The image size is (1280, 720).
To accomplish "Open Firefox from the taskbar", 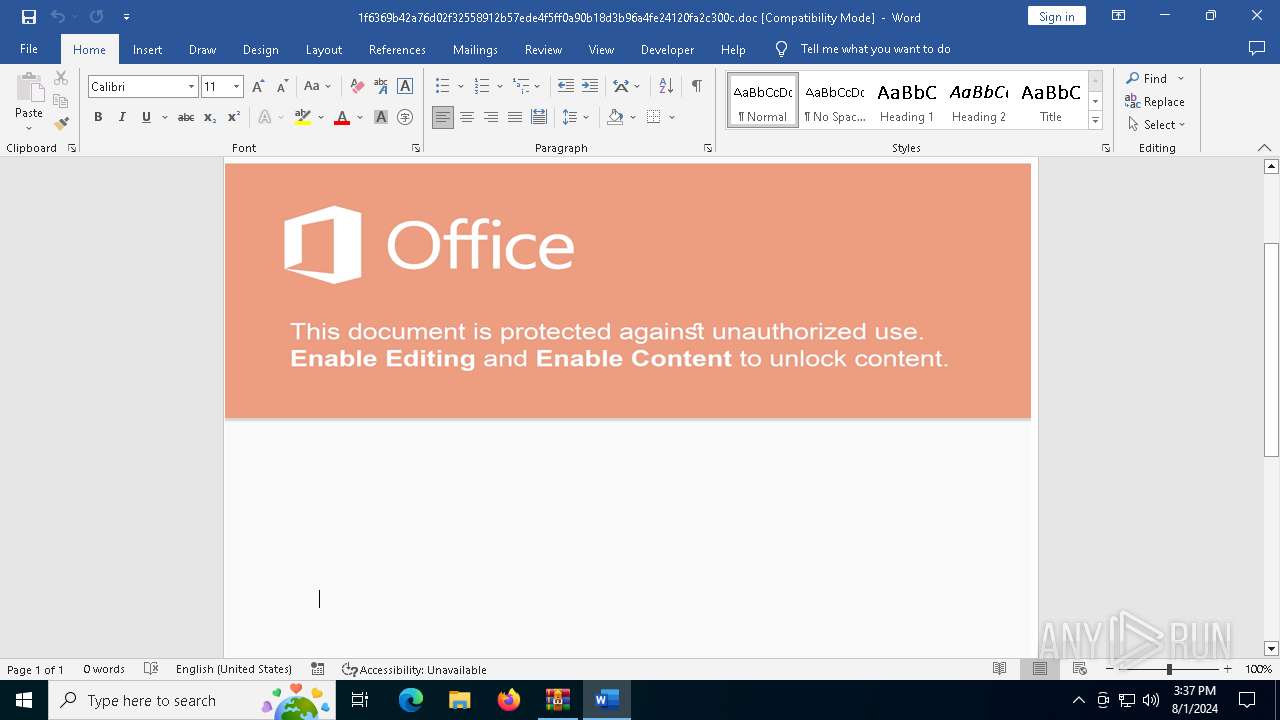I will pos(509,700).
